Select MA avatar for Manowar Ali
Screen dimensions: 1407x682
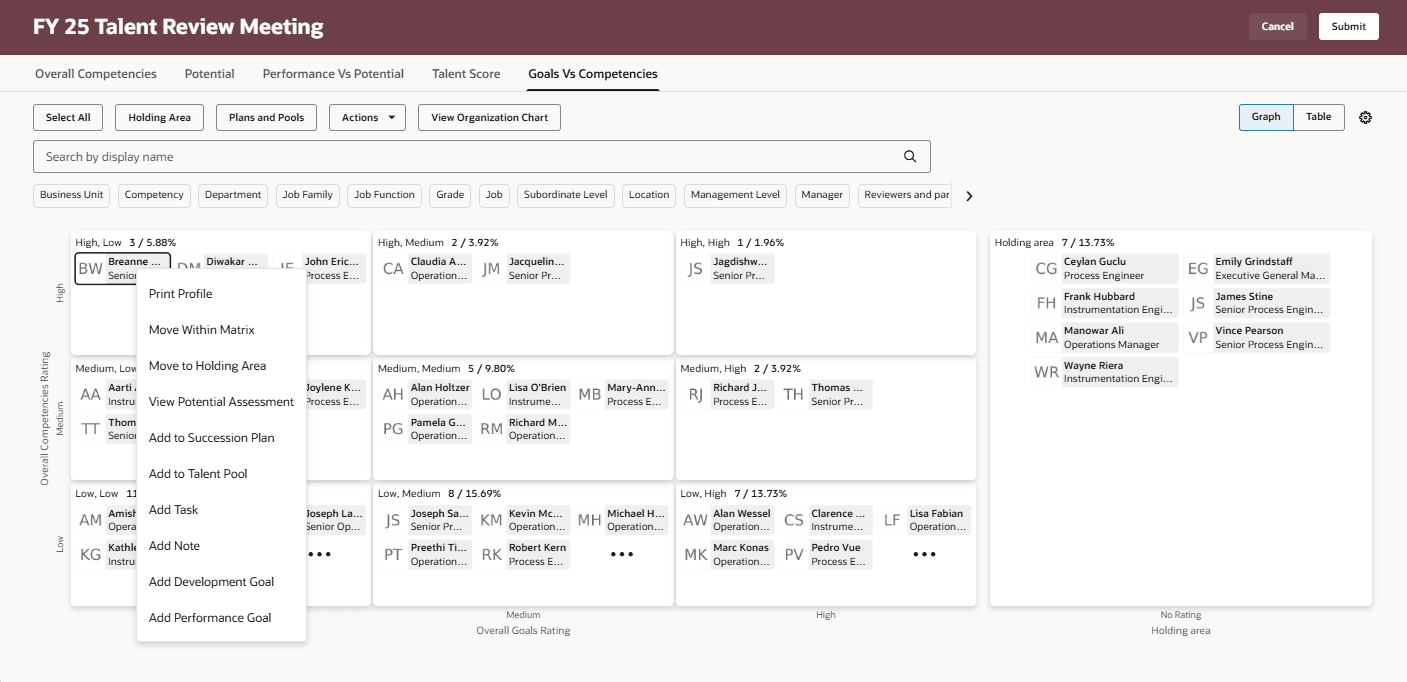click(1046, 337)
